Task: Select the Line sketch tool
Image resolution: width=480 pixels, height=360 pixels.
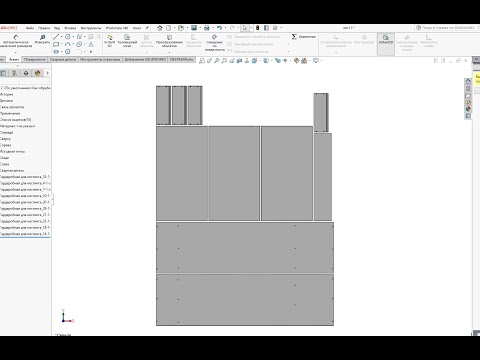Action: [56, 37]
